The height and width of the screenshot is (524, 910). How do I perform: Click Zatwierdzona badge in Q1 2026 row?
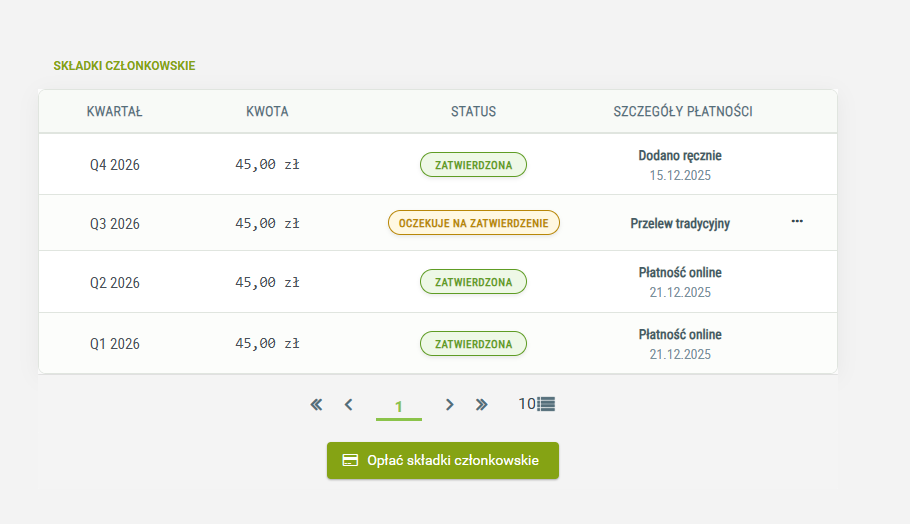tap(473, 344)
